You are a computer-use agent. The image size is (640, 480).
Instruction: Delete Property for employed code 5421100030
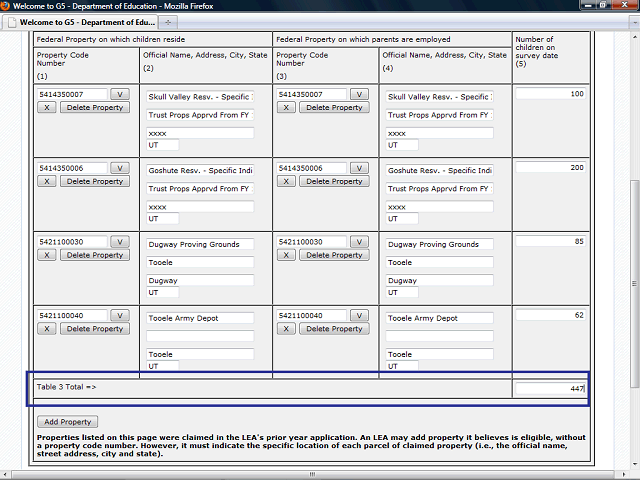334,255
